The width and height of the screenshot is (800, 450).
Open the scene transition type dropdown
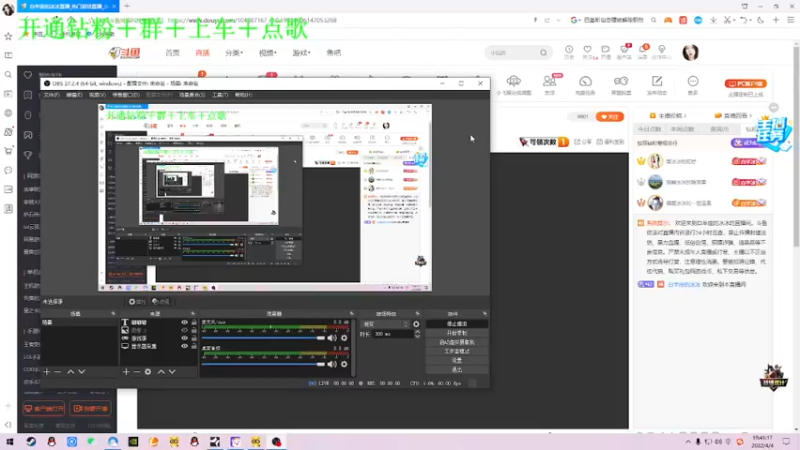(x=385, y=324)
